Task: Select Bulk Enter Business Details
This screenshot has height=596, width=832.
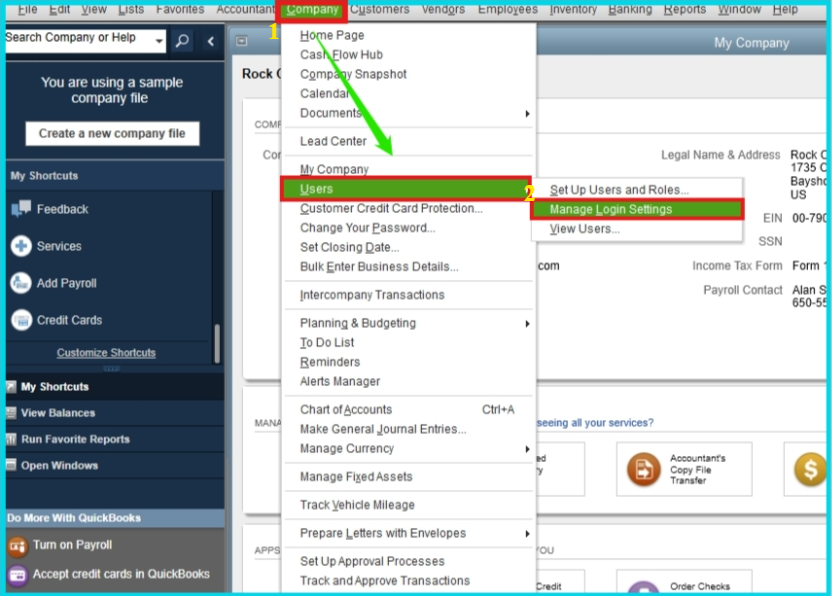Action: 379,266
